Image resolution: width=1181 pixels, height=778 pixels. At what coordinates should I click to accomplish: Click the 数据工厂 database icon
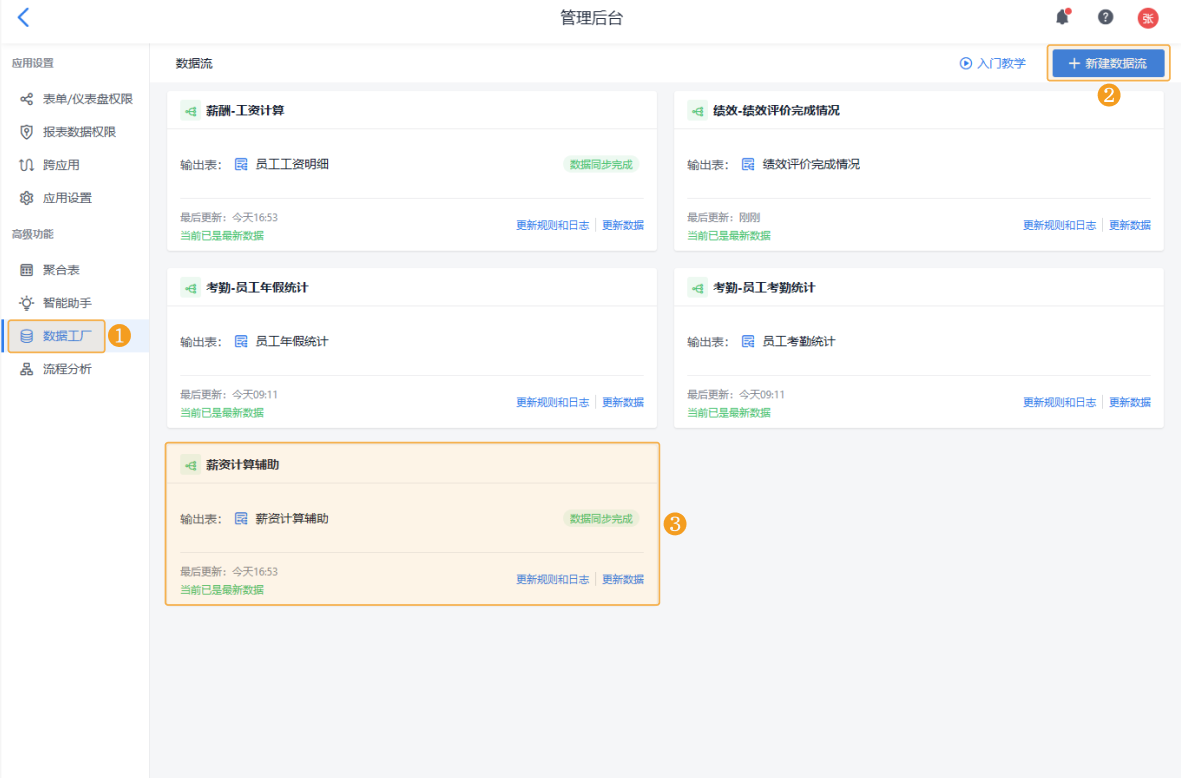tap(26, 336)
